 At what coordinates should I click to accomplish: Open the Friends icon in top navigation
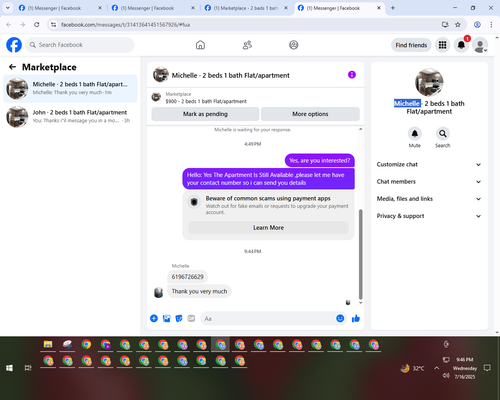pos(247,45)
